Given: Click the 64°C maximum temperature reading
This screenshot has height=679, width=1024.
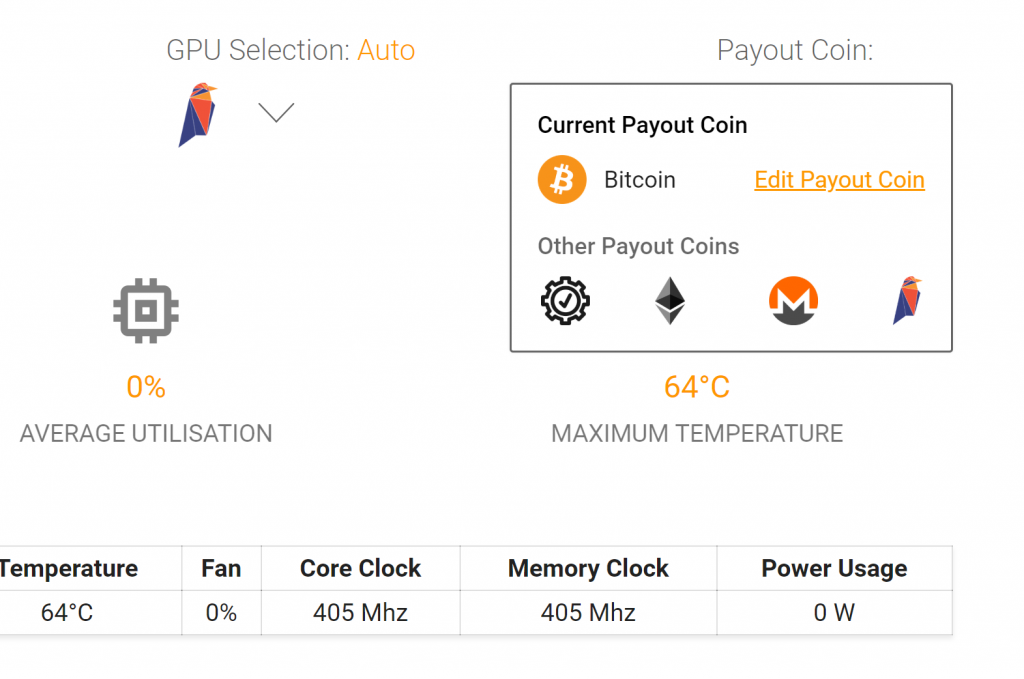Looking at the screenshot, I should click(x=697, y=387).
